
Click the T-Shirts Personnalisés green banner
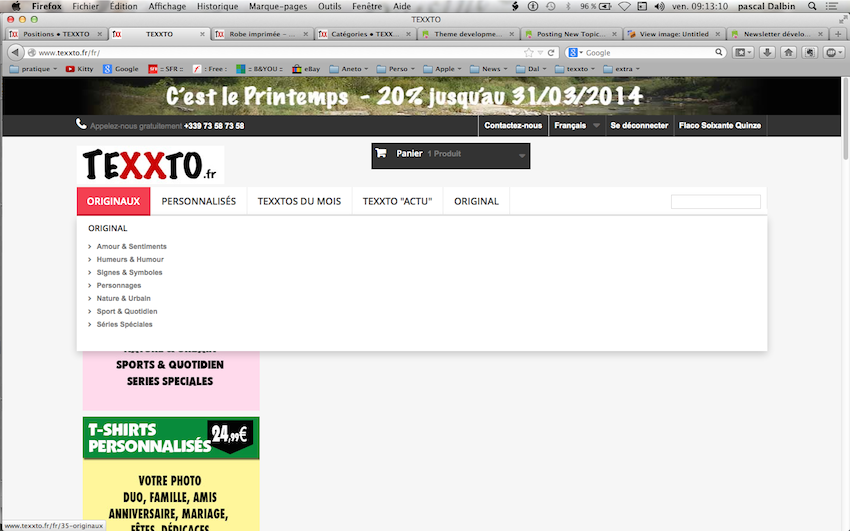click(x=171, y=437)
